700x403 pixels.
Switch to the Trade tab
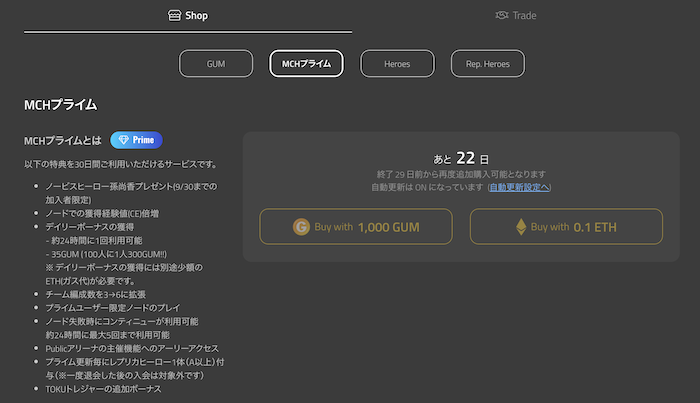pos(516,16)
